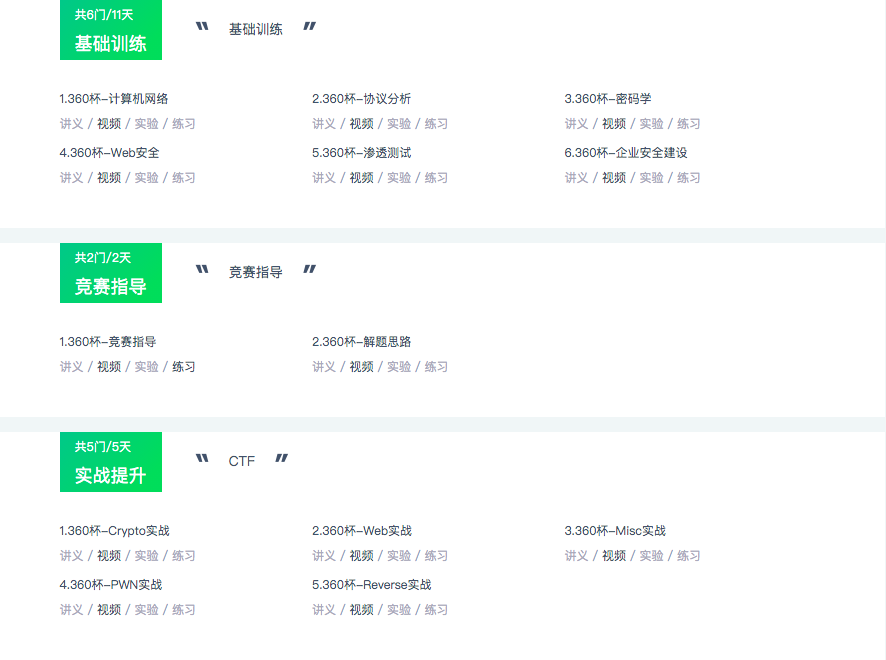Open 实验 for 5.360杯–Reverse实战
886x660 pixels.
click(x=399, y=610)
